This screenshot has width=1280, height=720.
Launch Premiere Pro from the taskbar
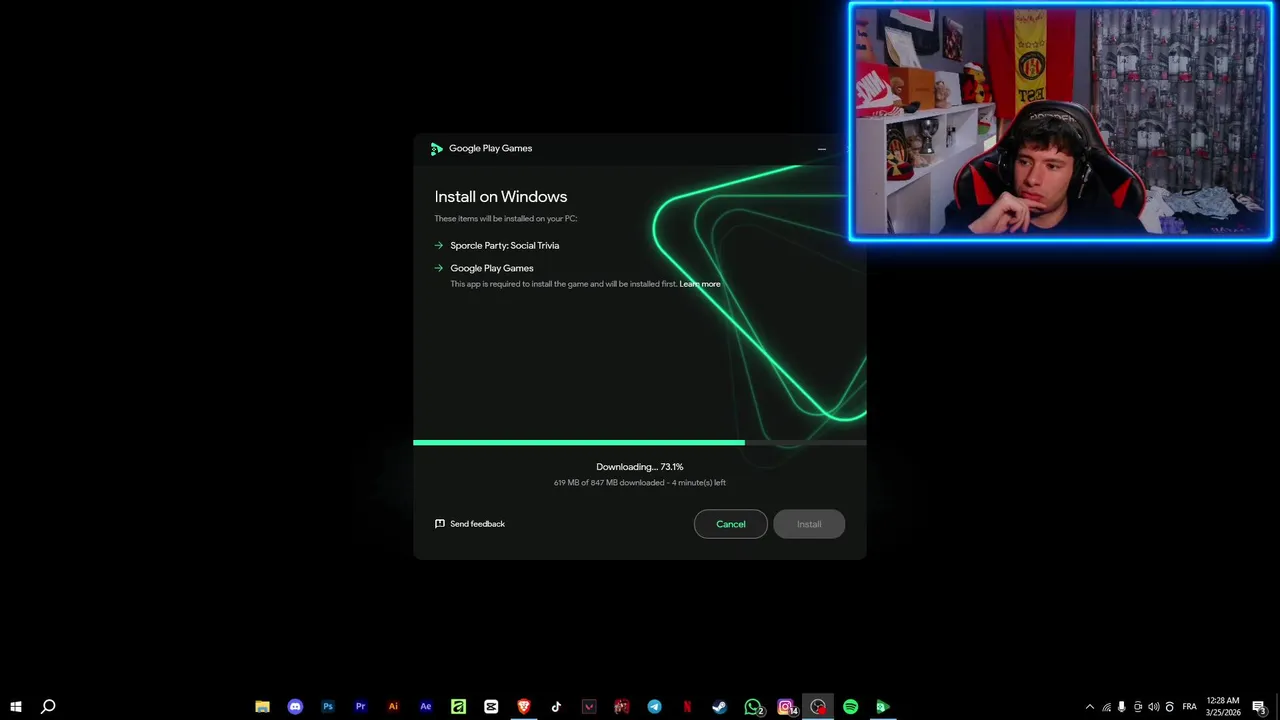coord(360,707)
